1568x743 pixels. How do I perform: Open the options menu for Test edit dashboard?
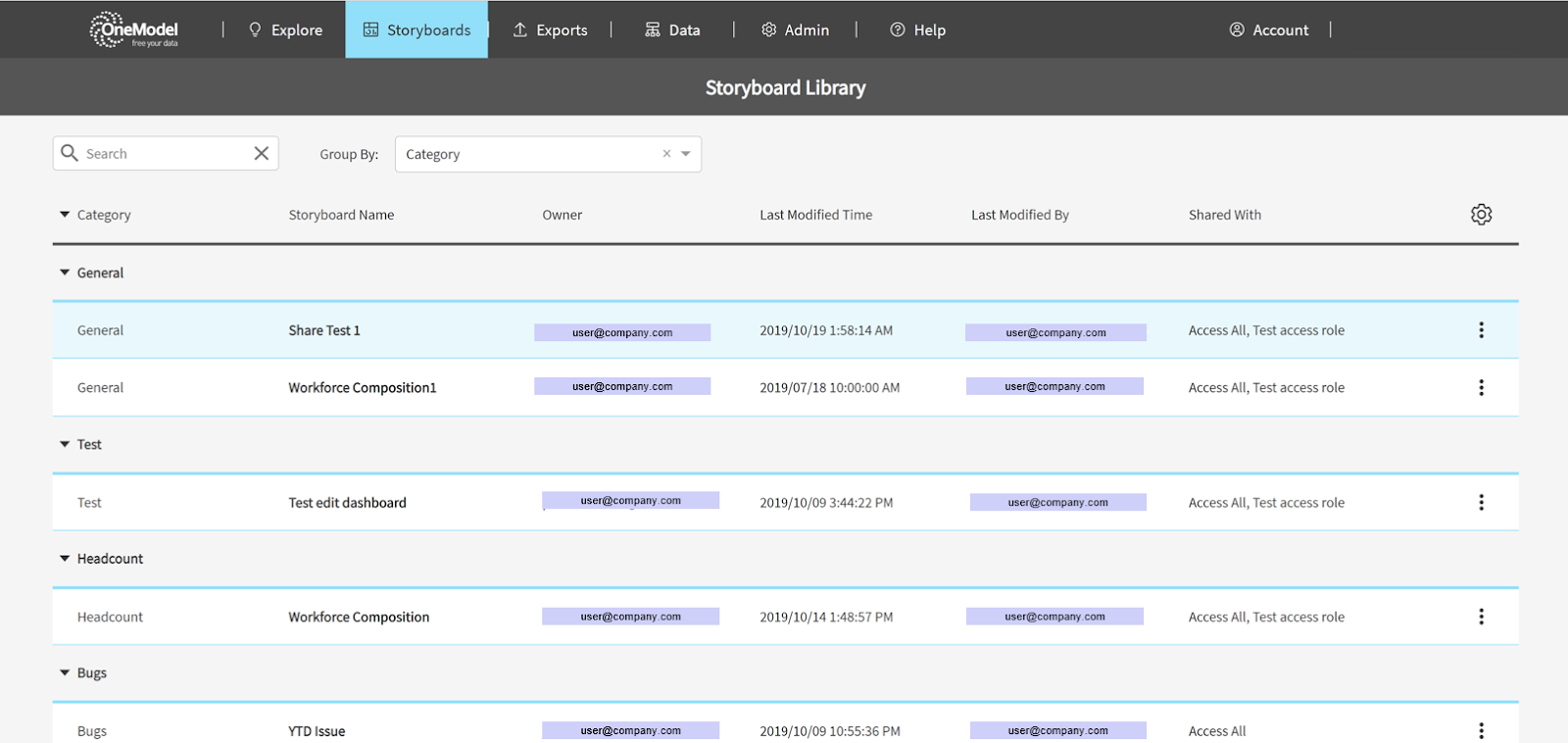1481,502
